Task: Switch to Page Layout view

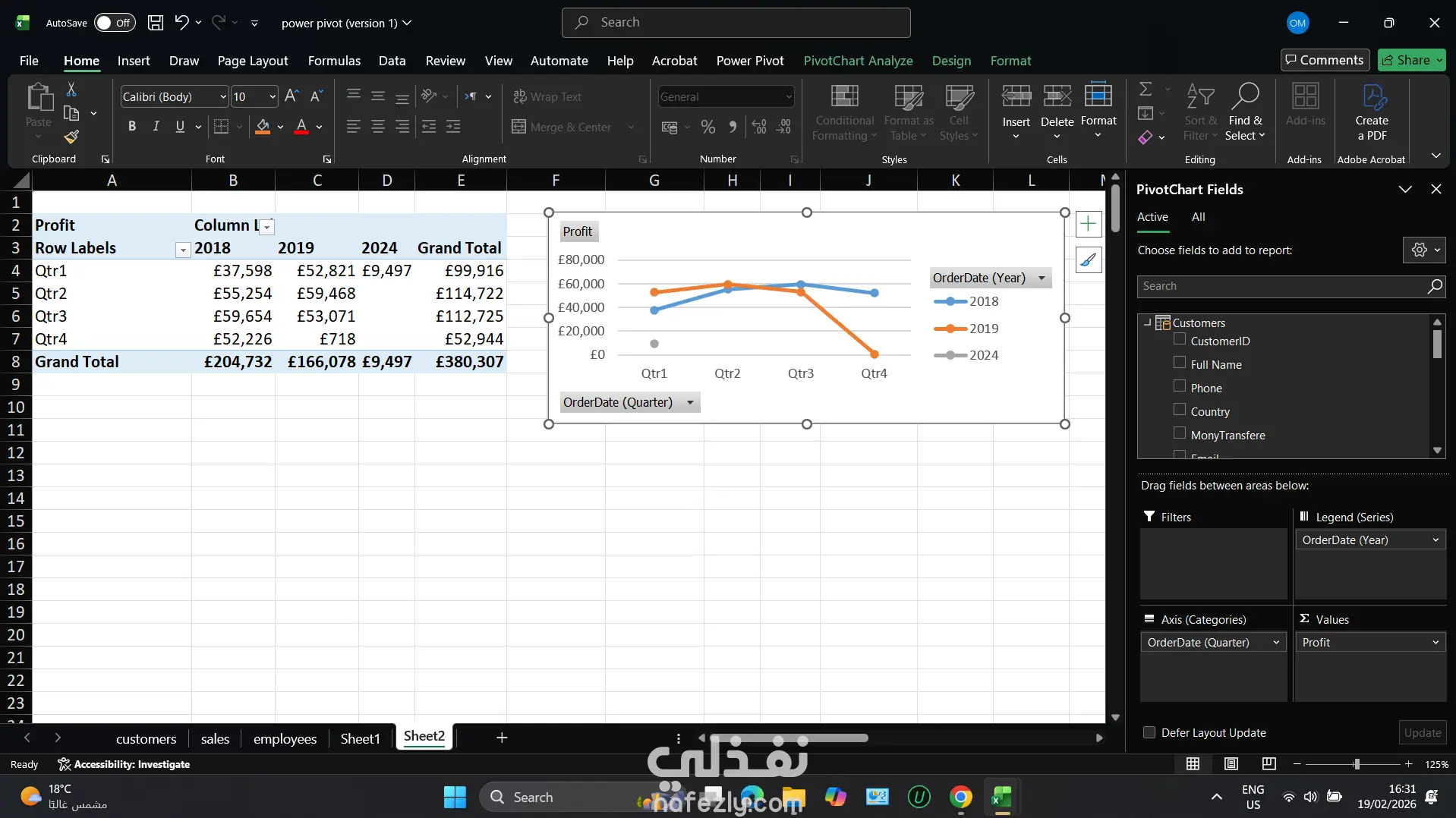Action: 1231,764
